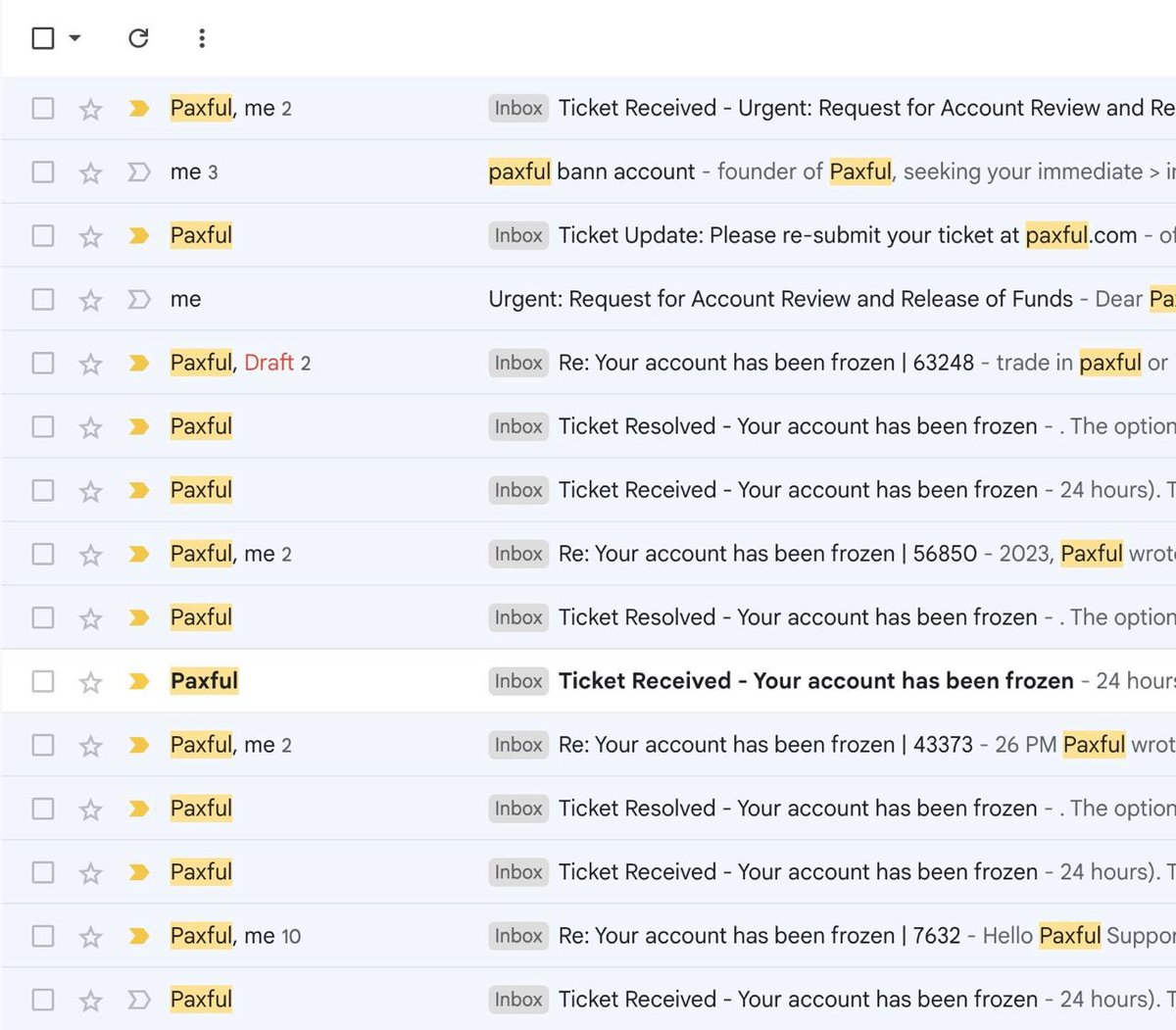Screen dimensions: 1176x1030
Task: Toggle importance marker on the 7632 email
Action: tap(139, 936)
